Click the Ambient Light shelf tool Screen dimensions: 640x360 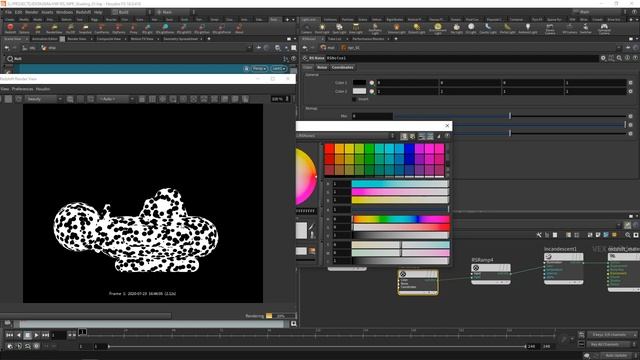(x=528, y=28)
